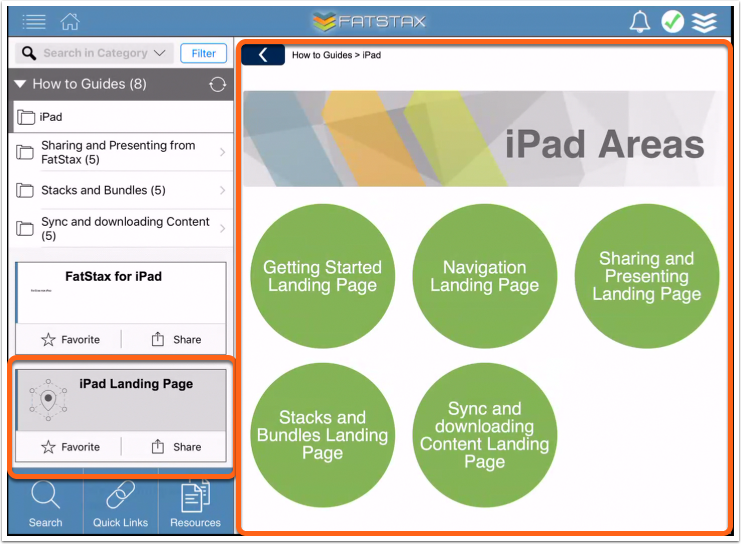Click the Search in Category field
This screenshot has height=544, width=741.
tap(95, 53)
